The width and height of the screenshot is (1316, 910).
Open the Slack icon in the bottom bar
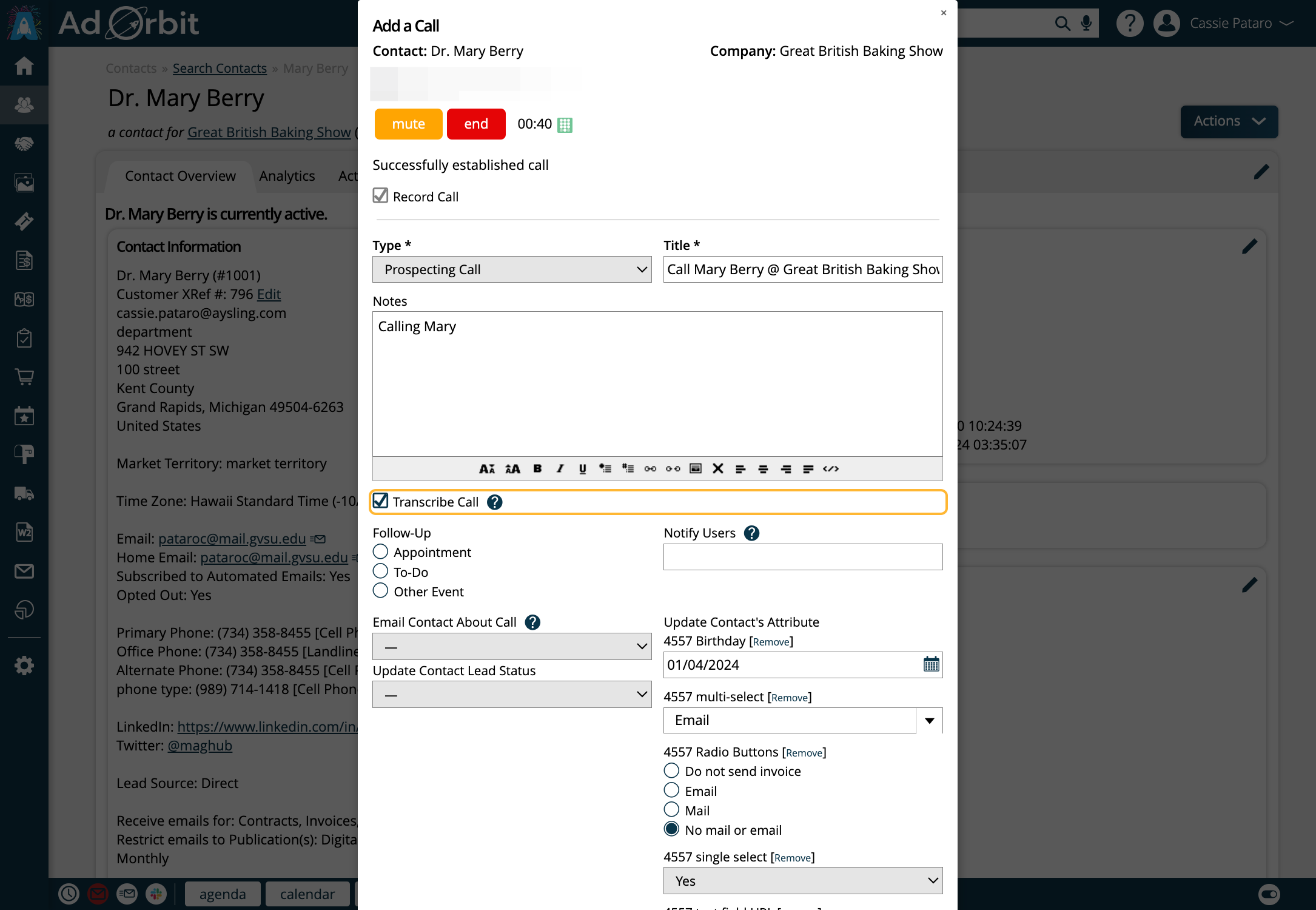[156, 894]
